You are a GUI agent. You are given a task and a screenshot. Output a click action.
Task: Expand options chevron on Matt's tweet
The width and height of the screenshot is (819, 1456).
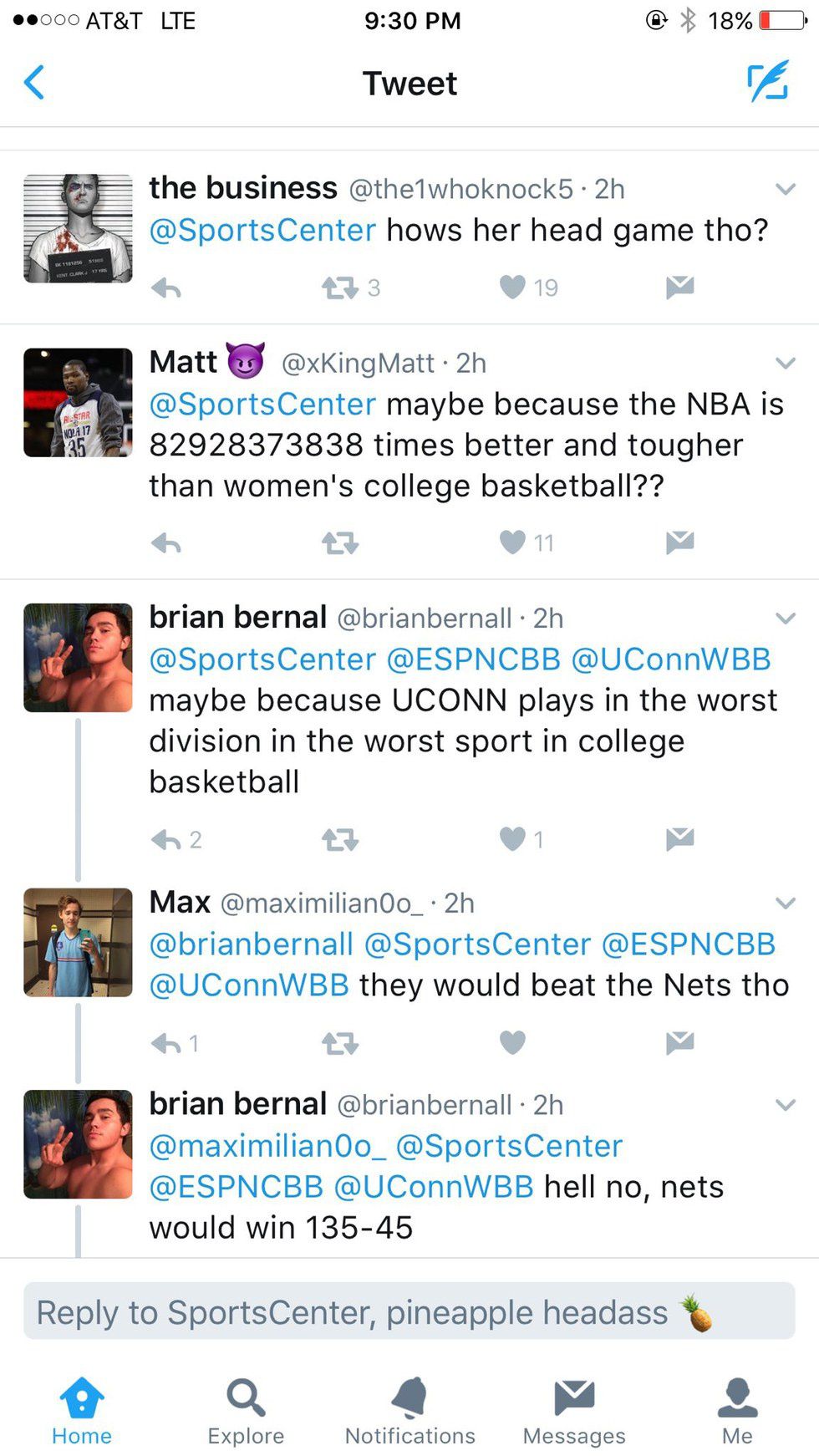click(x=785, y=363)
